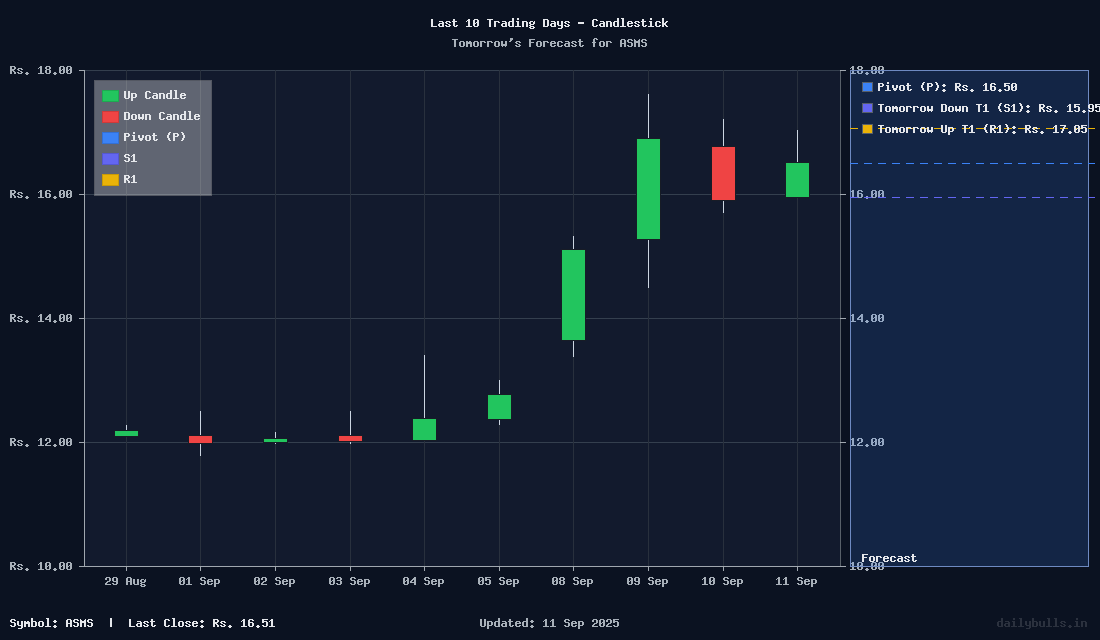Click the 'Rs. 12.00' left axis label
1100x640 pixels.
pos(41,443)
